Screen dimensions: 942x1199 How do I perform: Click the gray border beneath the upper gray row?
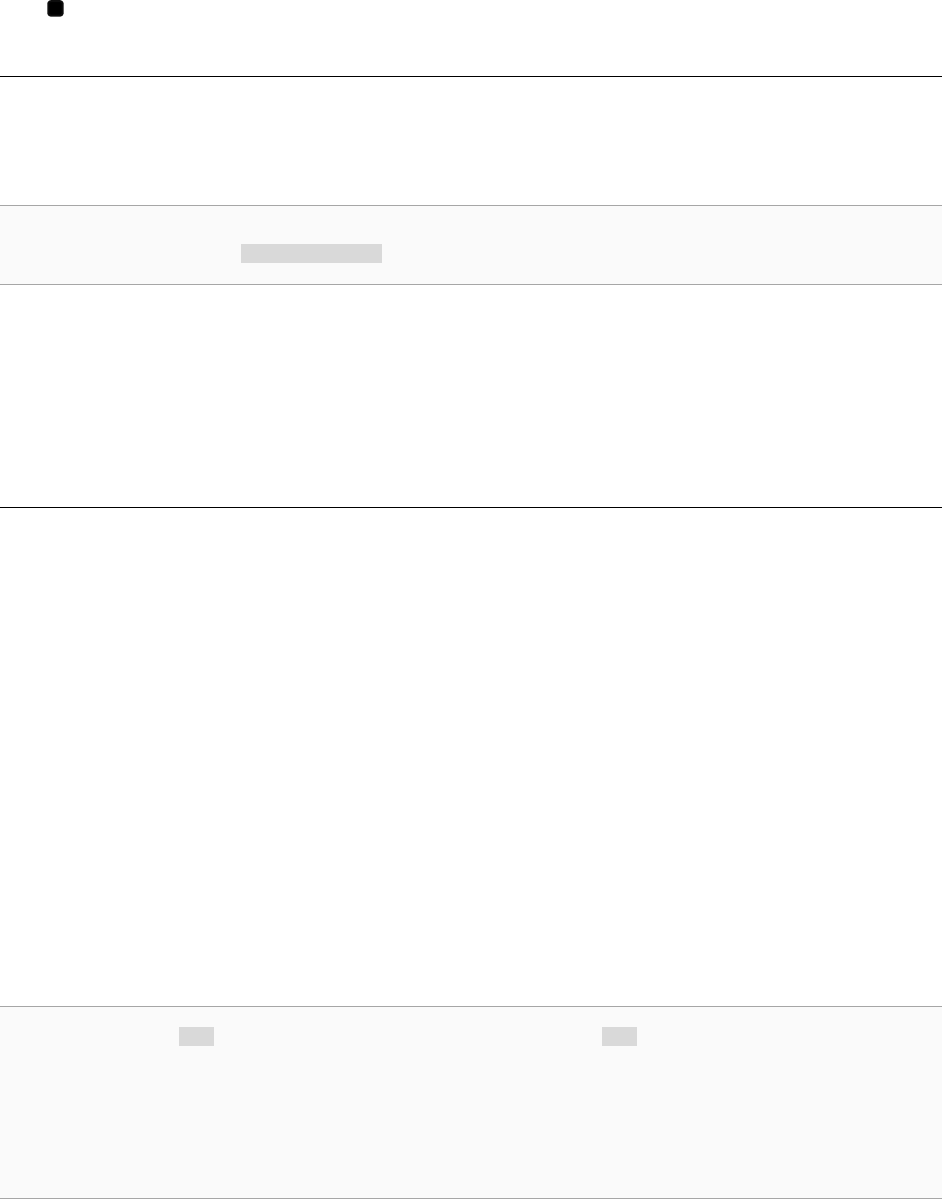point(471,284)
